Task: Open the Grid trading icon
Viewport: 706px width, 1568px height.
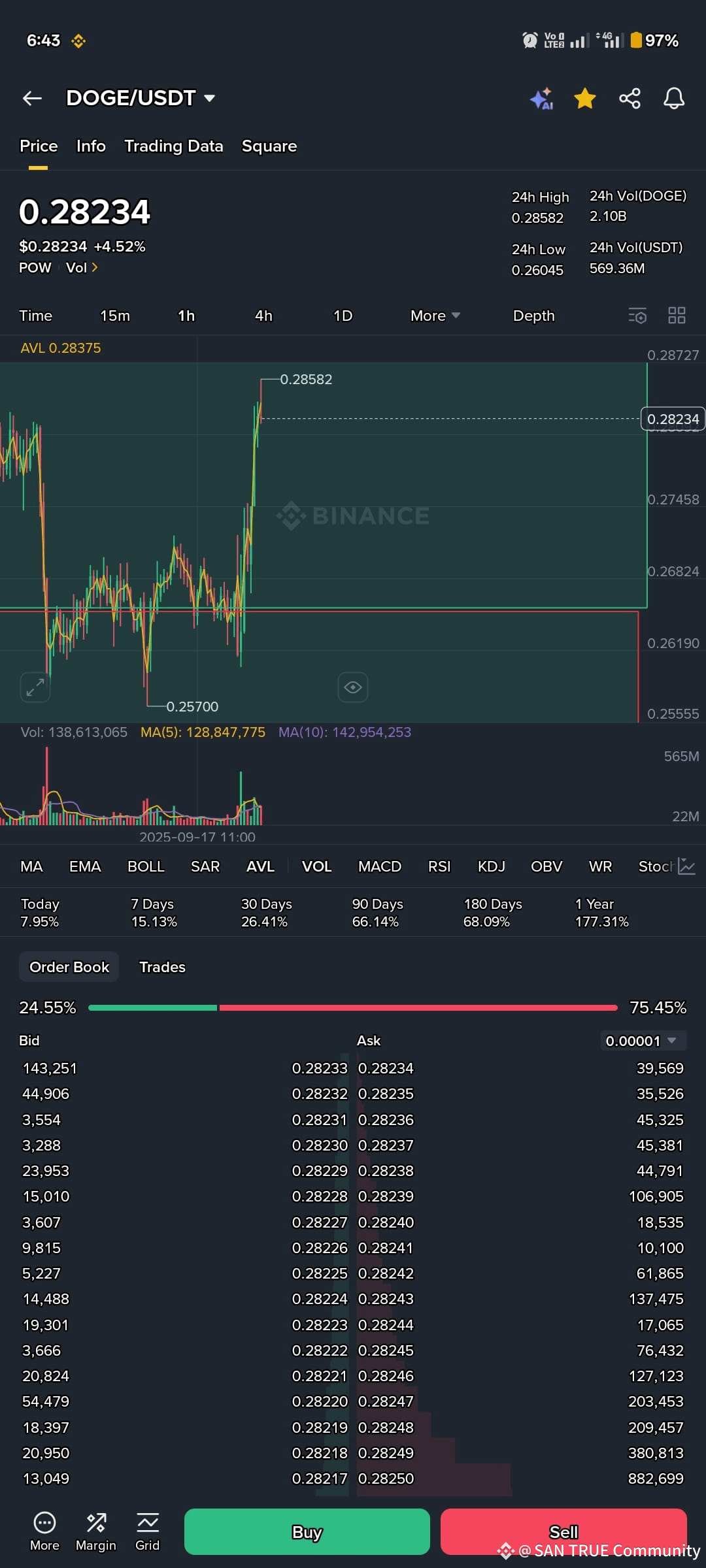Action: coord(148,1531)
